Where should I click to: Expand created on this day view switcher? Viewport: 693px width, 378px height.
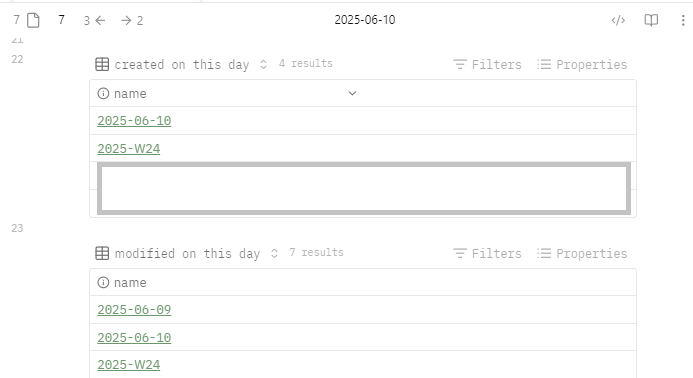pyautogui.click(x=263, y=65)
